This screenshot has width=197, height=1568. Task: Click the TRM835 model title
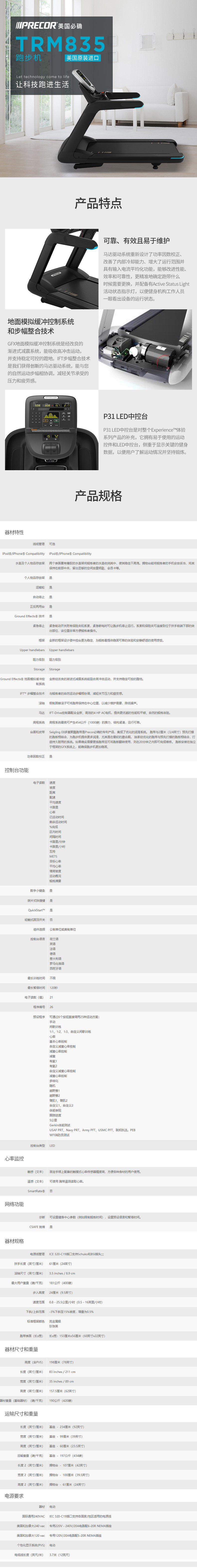coord(60,44)
